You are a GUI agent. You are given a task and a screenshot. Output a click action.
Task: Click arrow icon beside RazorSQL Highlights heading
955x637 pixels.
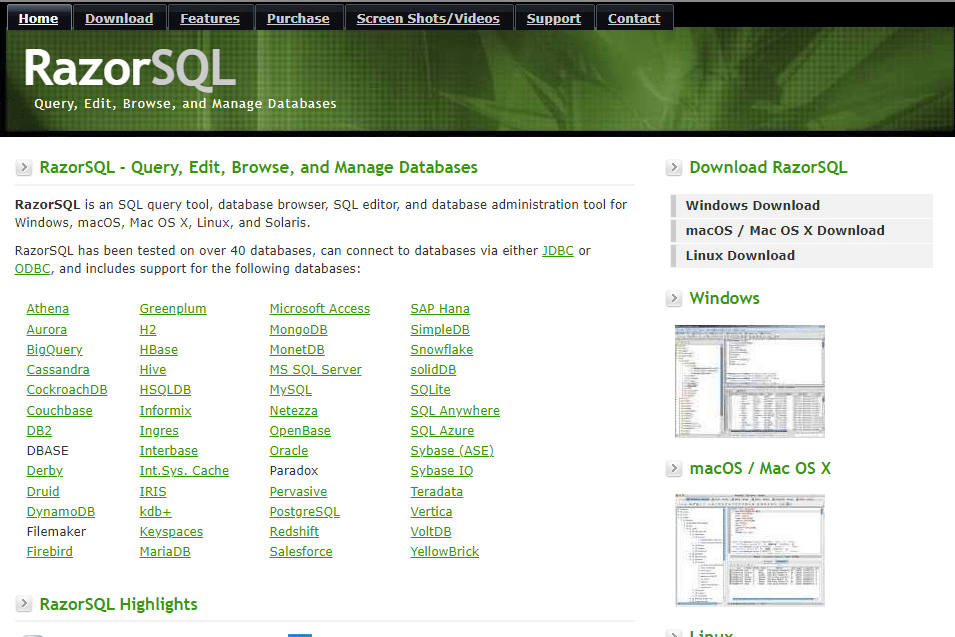pos(24,604)
